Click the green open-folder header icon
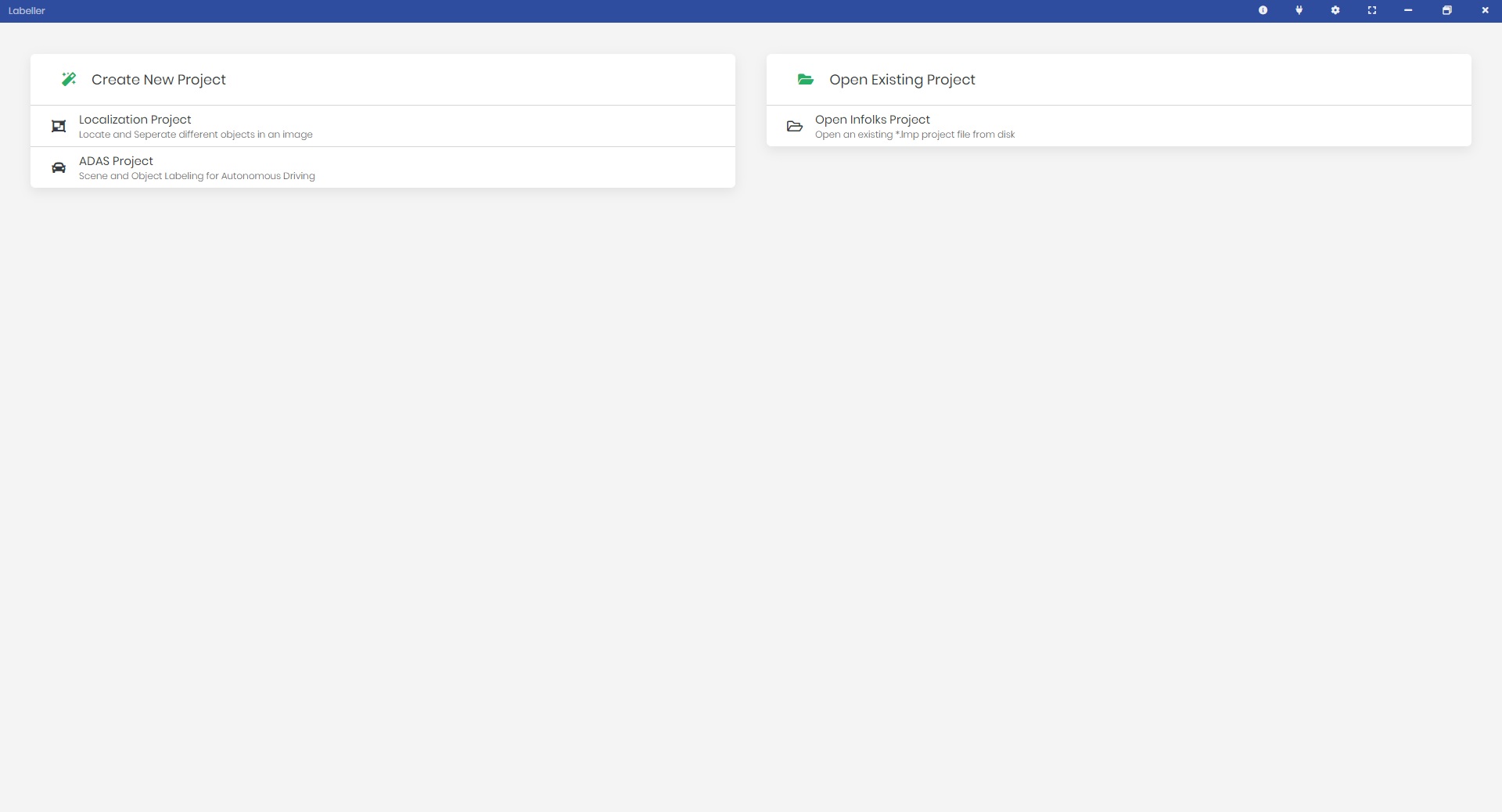 click(x=805, y=79)
